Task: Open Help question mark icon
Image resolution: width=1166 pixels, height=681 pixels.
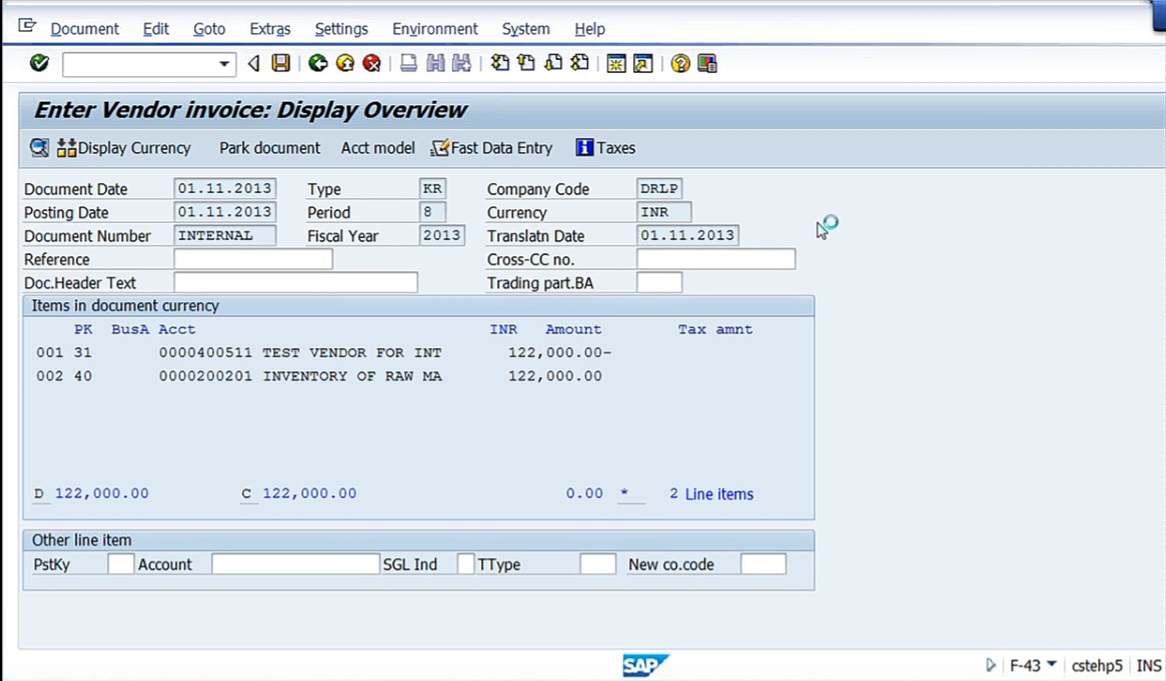Action: [680, 64]
